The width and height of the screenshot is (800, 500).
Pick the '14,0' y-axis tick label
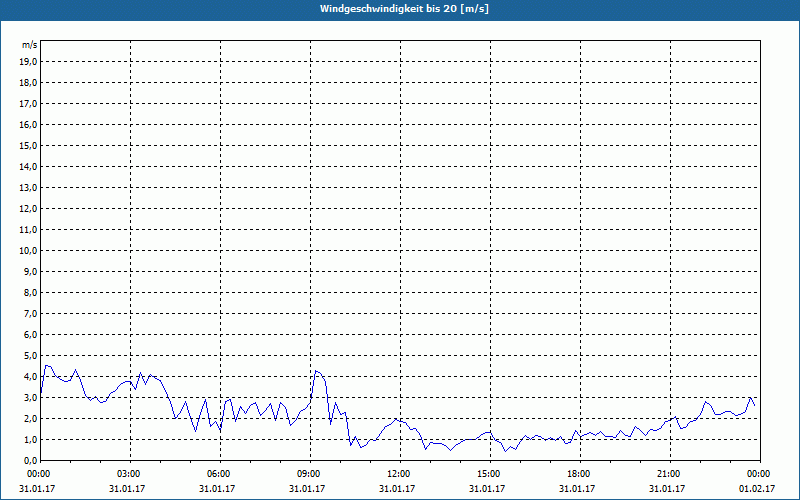[x=28, y=166]
